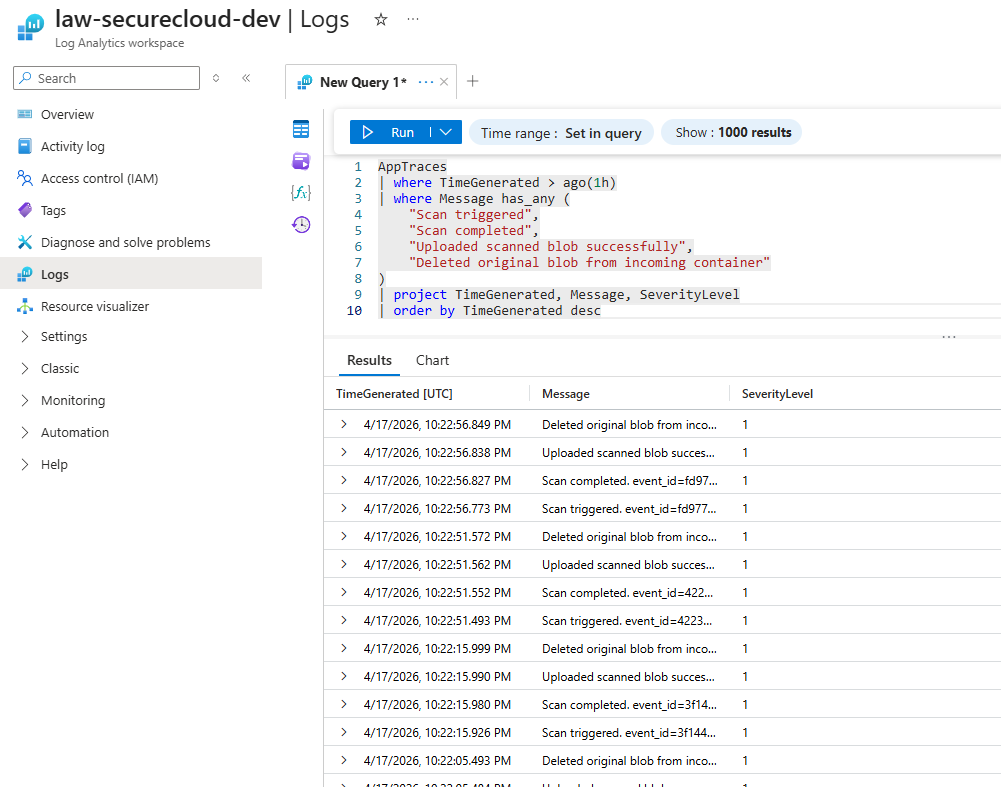Image resolution: width=1001 pixels, height=787 pixels.
Task: Open the Time range selector
Action: coord(561,131)
